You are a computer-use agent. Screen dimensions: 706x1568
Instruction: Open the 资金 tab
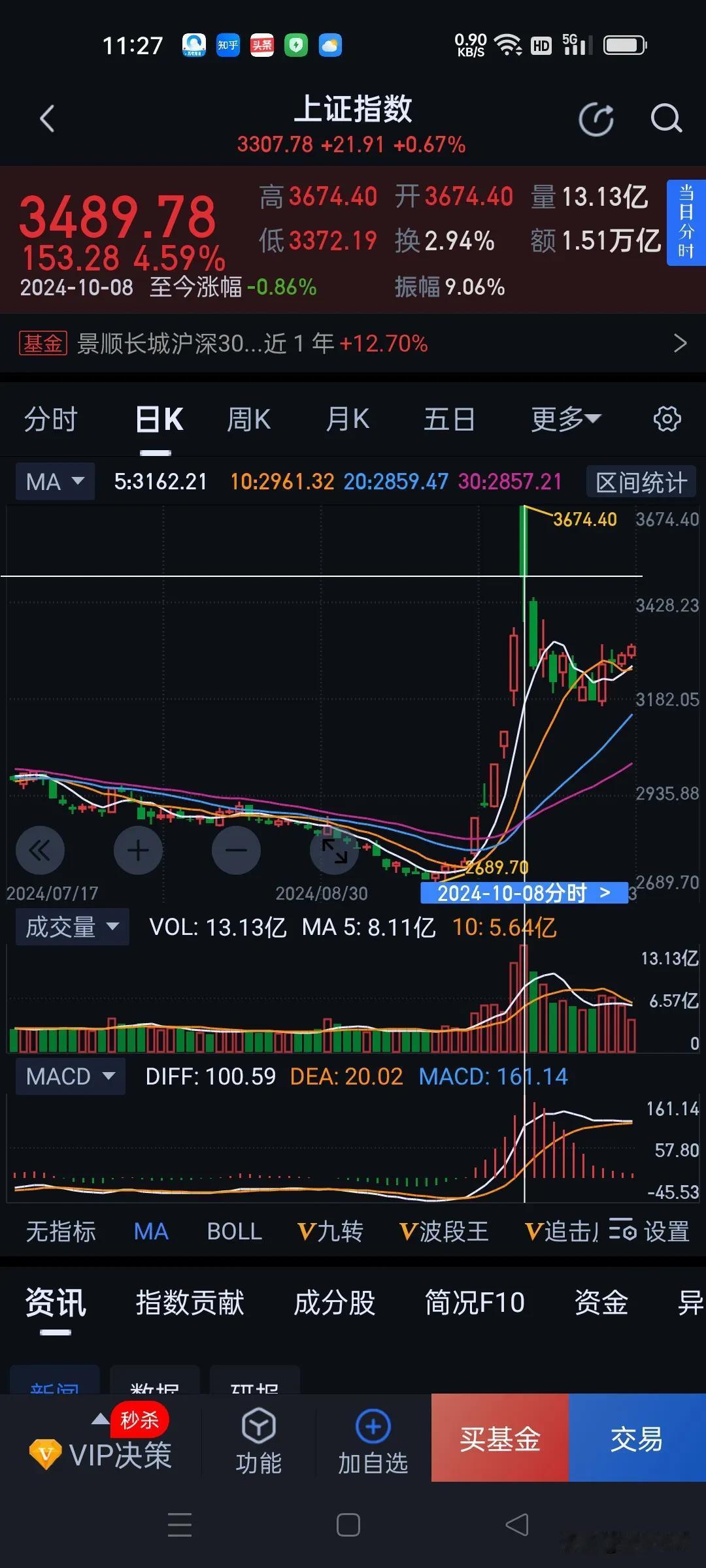(x=601, y=1302)
